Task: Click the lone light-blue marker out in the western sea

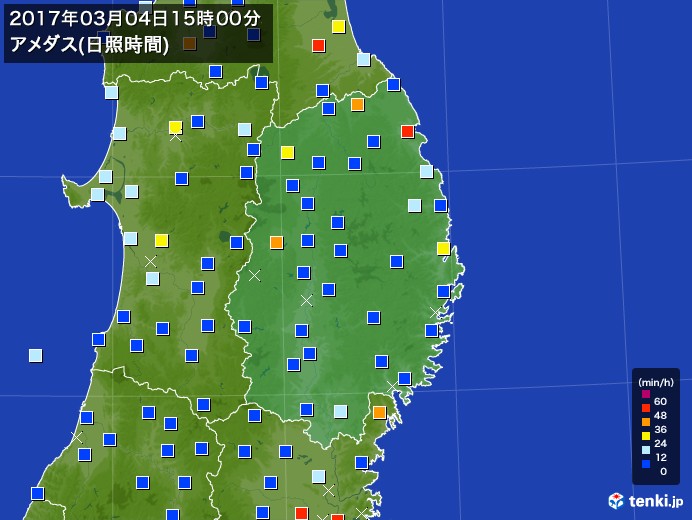Action: tap(36, 355)
